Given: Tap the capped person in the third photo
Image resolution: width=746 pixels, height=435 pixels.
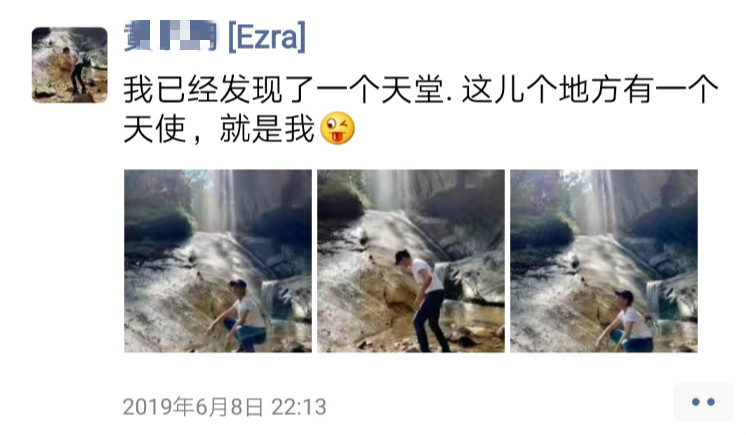Looking at the screenshot, I should (626, 321).
